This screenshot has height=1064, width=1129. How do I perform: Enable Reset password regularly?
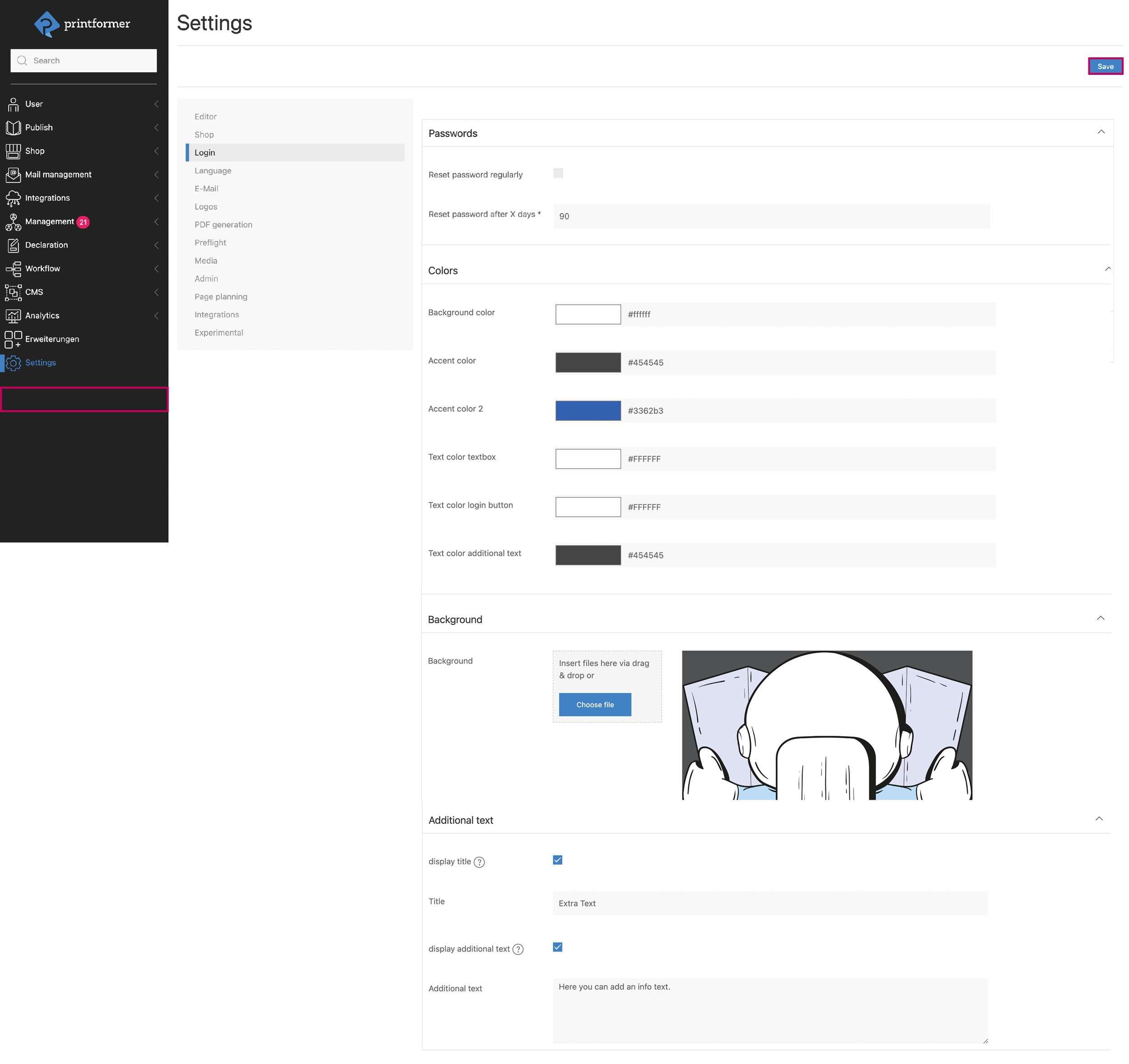click(558, 173)
